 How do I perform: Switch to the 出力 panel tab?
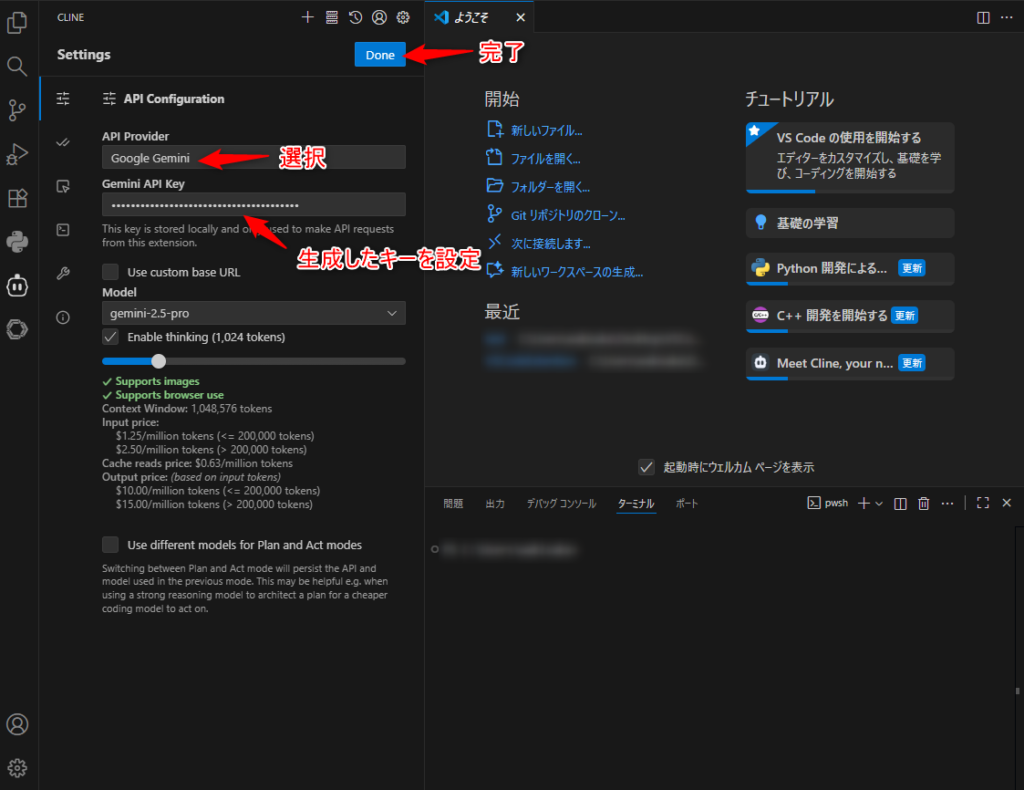495,503
